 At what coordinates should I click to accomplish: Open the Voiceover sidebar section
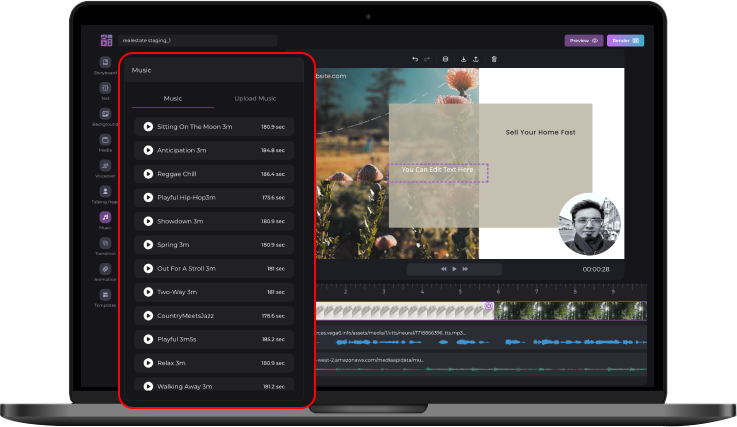(105, 167)
